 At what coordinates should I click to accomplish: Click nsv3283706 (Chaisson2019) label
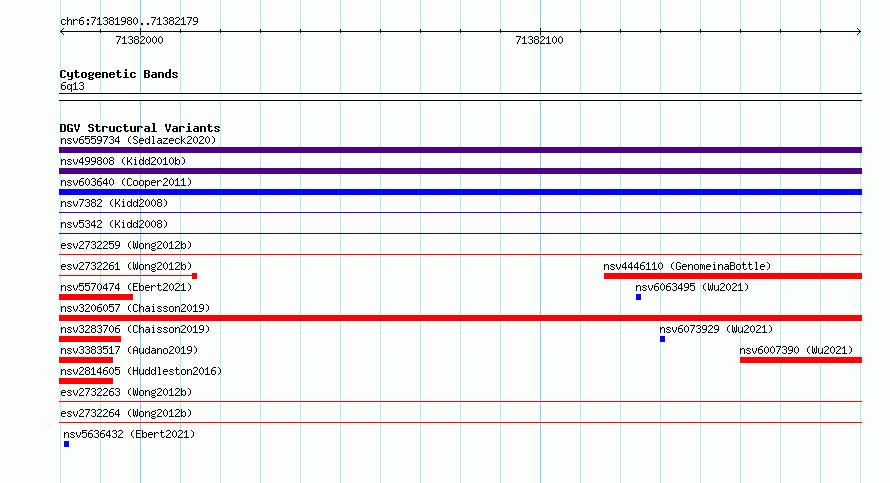coord(135,329)
